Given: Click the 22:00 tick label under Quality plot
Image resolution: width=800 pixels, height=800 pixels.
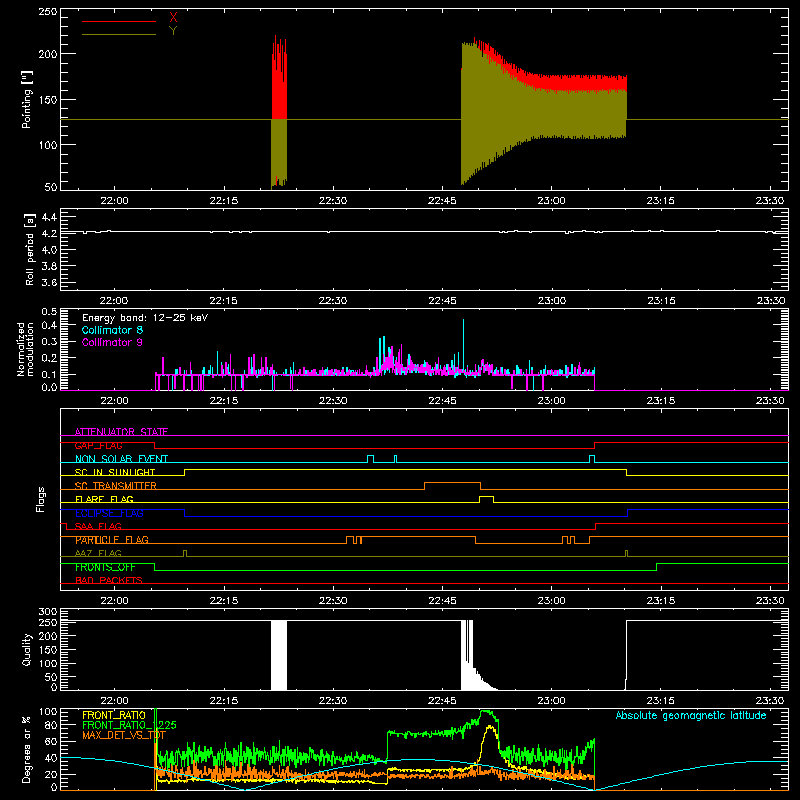Looking at the screenshot, I should tap(114, 701).
